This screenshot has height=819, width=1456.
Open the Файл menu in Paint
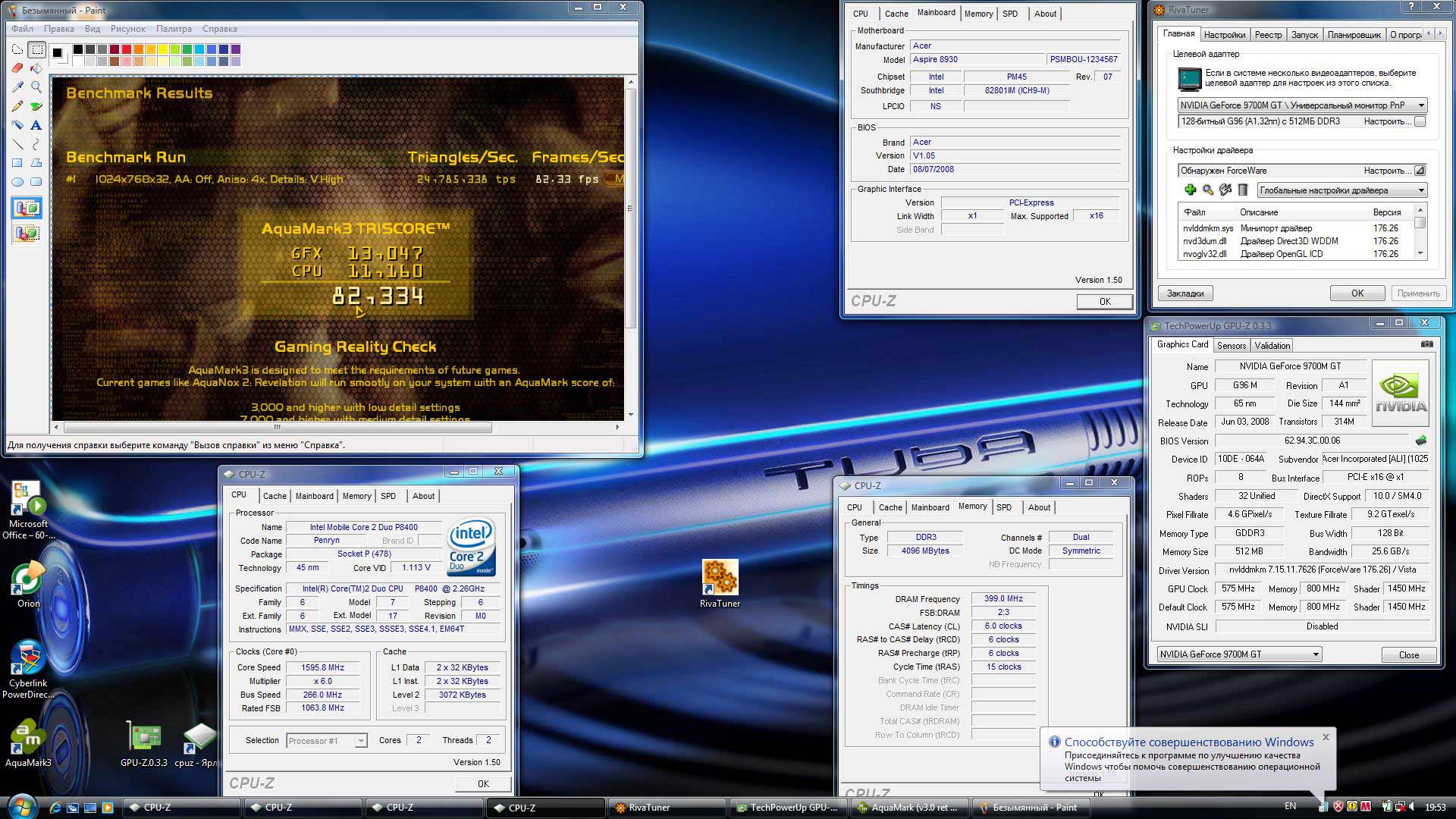click(22, 29)
